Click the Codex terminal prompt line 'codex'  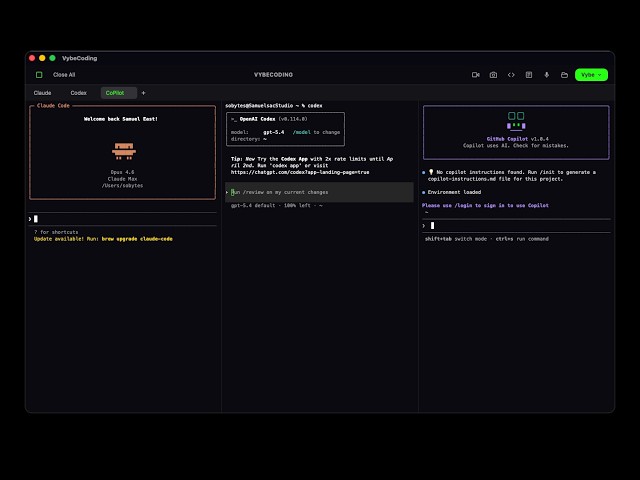pos(273,106)
